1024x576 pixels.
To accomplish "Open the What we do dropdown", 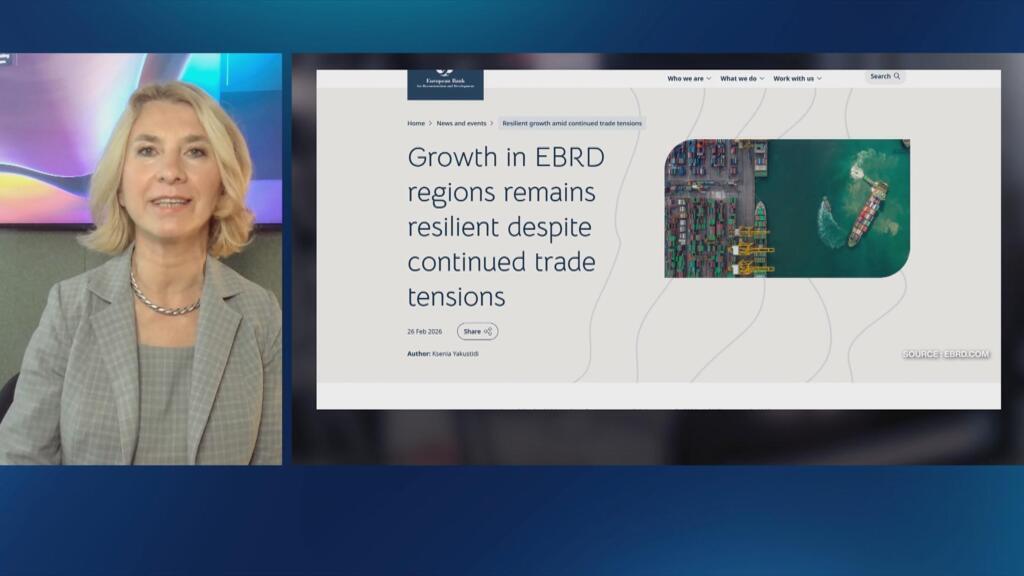I will 742,78.
